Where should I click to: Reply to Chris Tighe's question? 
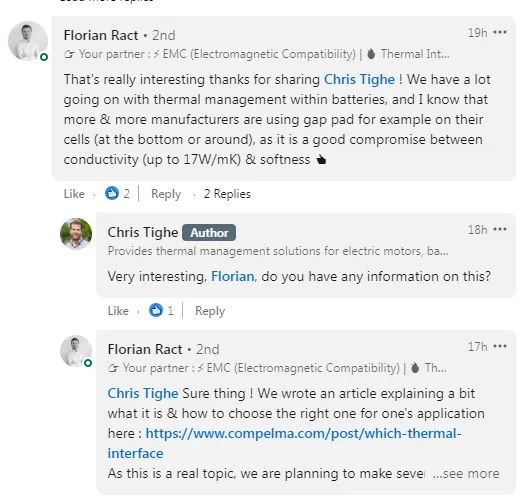(x=210, y=311)
